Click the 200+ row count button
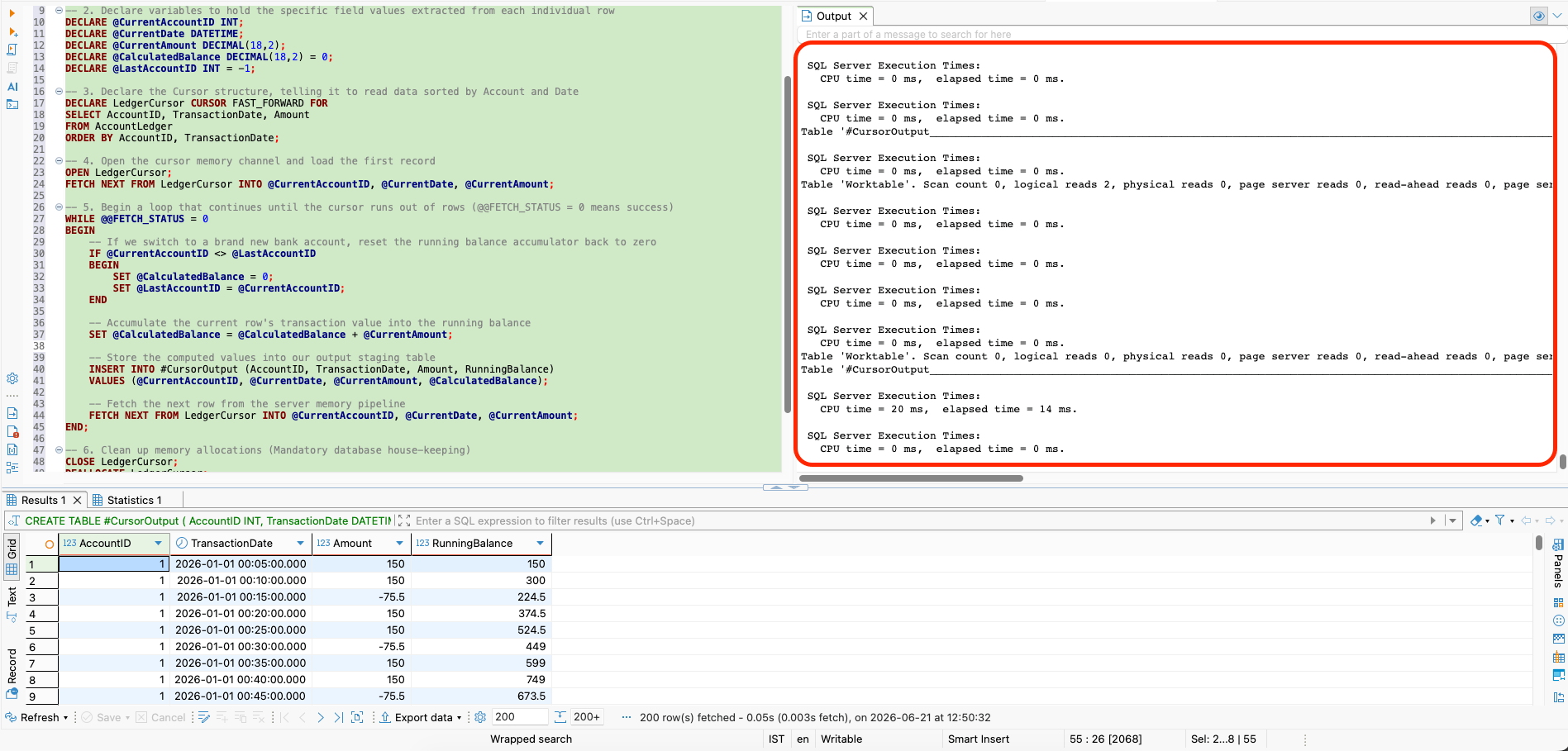This screenshot has height=751, width=1568. coord(587,717)
